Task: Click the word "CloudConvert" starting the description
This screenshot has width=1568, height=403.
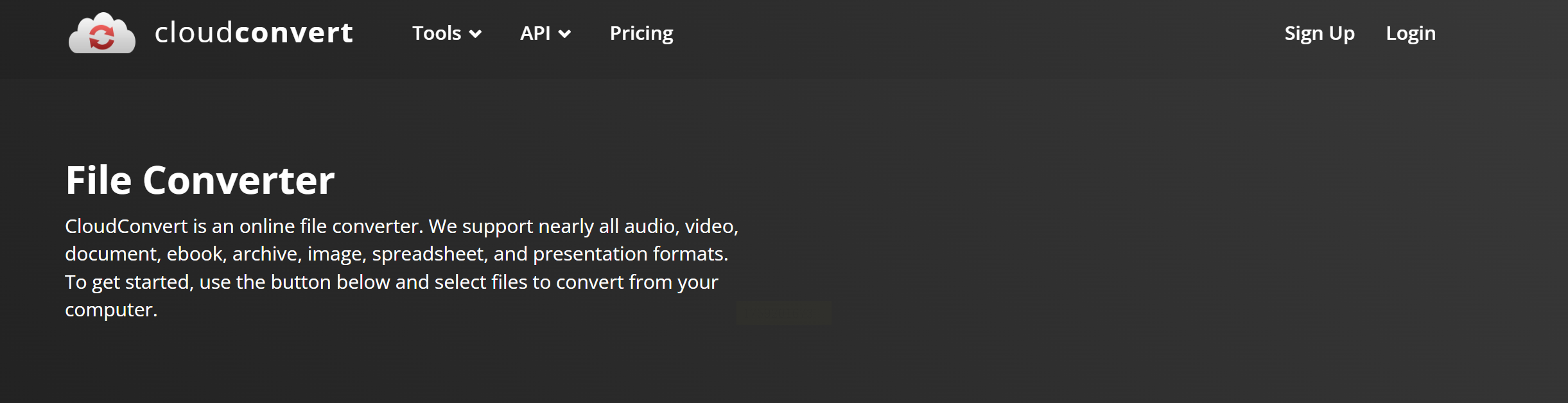Action: [126, 227]
